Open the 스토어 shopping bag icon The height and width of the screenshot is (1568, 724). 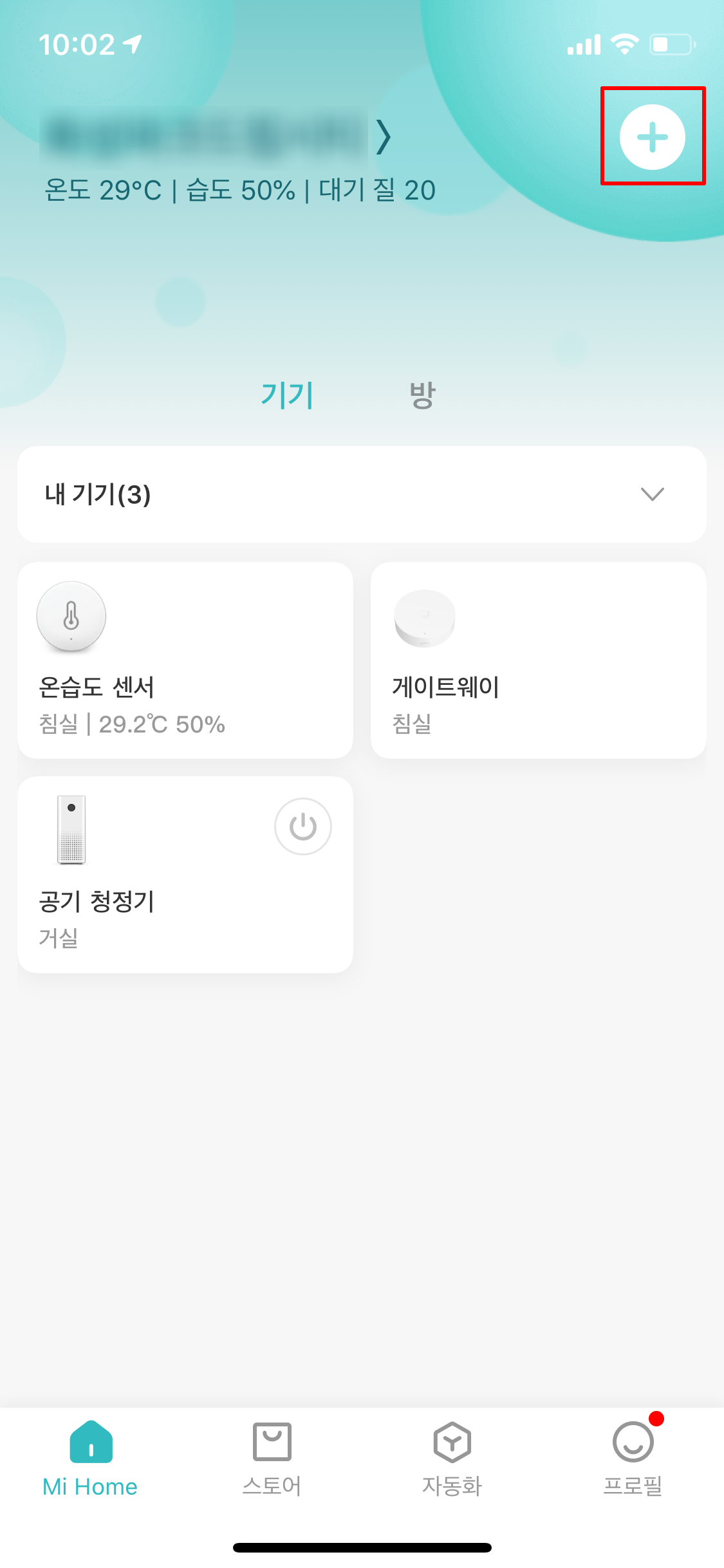pos(272,1442)
